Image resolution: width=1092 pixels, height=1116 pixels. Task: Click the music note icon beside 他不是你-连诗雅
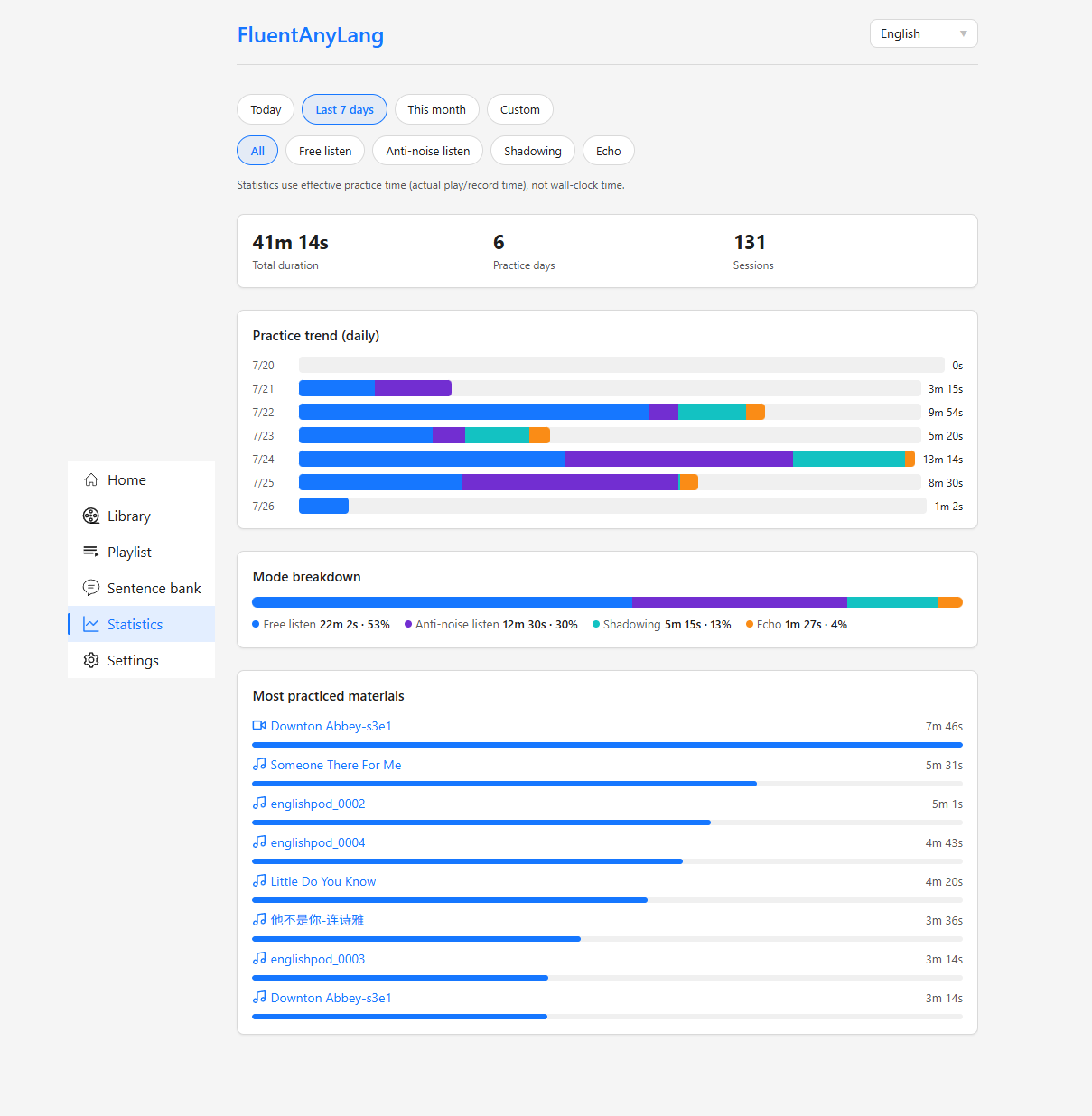click(259, 919)
